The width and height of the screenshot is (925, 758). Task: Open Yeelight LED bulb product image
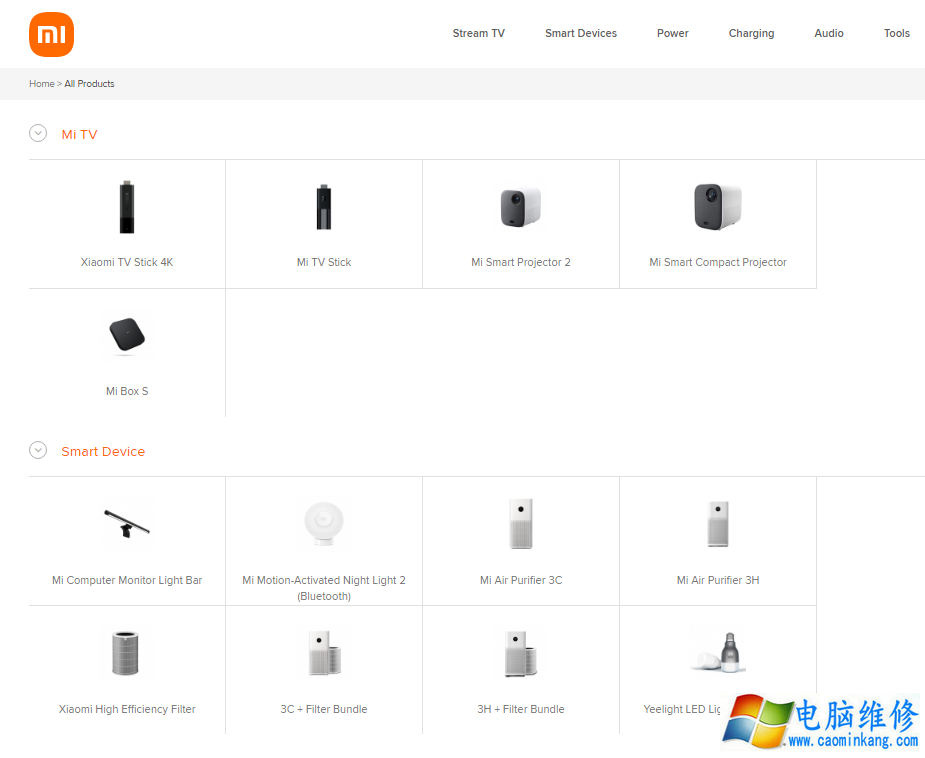(718, 654)
